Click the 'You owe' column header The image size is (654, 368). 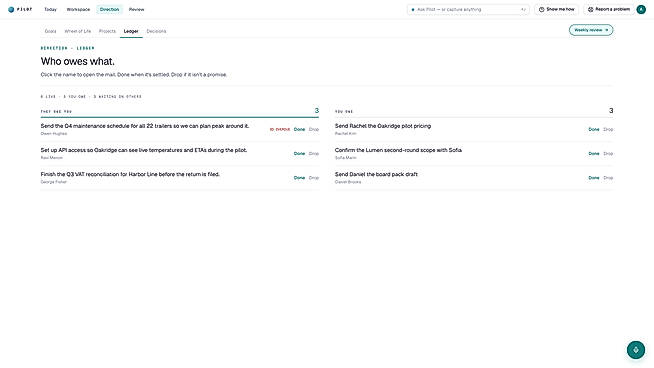[x=344, y=111]
